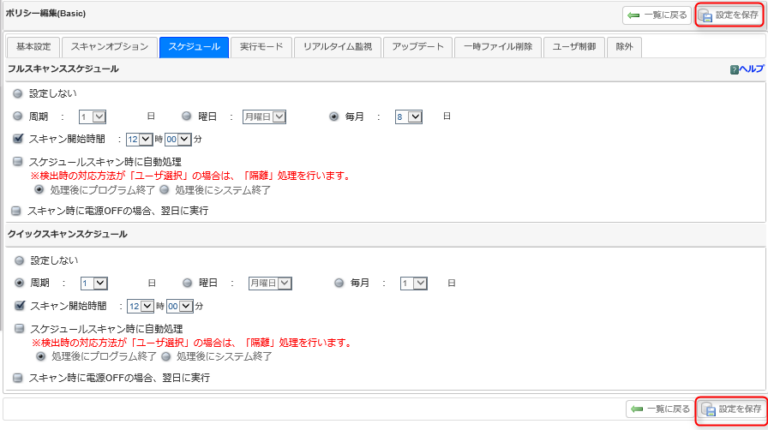Click the クイックスキャンスケジュール section heading
Screen dimensions: 768x430
click(68, 235)
